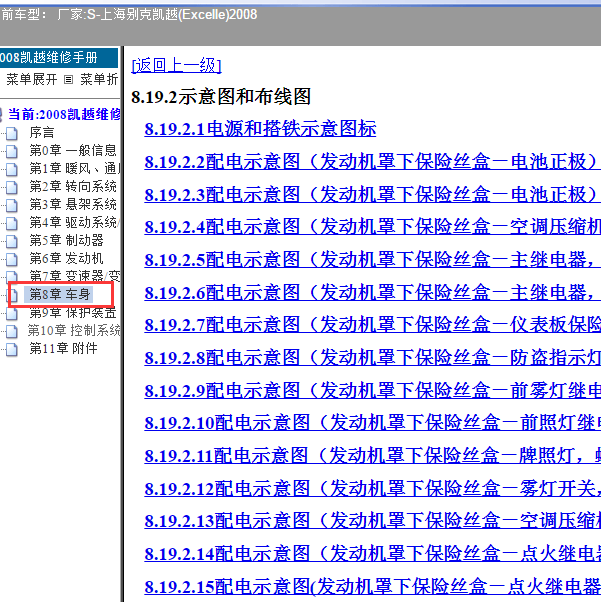The image size is (601, 602).
Task: Open 第3章 悬架系统 chapter
Action: pos(73,204)
